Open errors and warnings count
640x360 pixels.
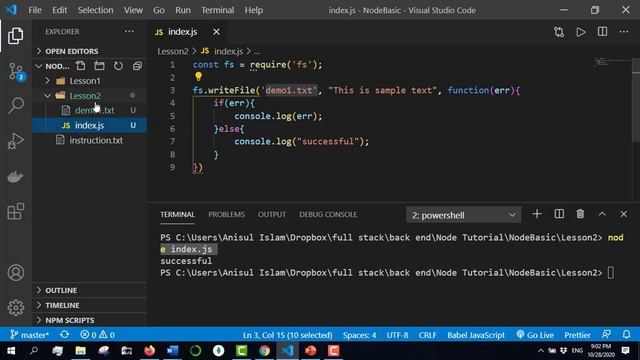(x=98, y=335)
